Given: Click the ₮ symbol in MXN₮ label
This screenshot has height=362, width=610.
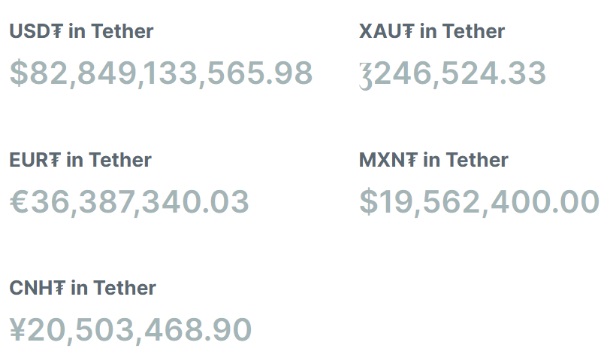Looking at the screenshot, I should pyautogui.click(x=412, y=160).
